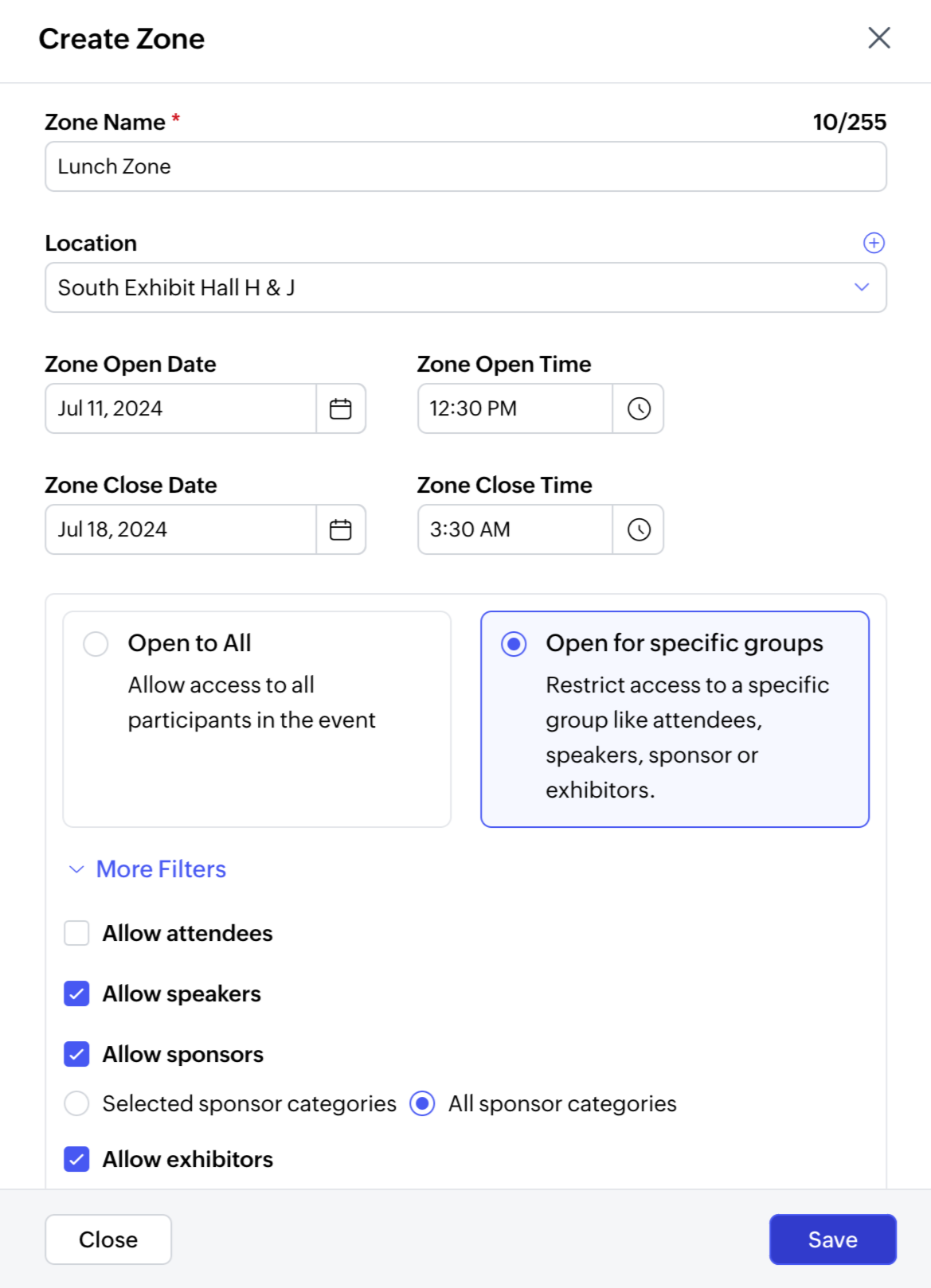Image resolution: width=931 pixels, height=1288 pixels.
Task: Select the Open to All option
Action: (96, 643)
